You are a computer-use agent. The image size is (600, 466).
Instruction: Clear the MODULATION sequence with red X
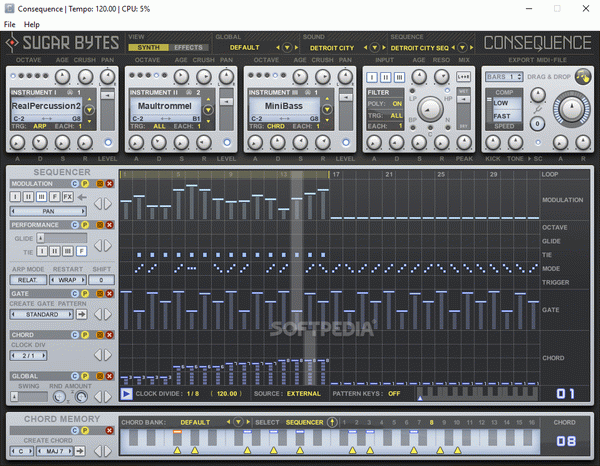(109, 184)
